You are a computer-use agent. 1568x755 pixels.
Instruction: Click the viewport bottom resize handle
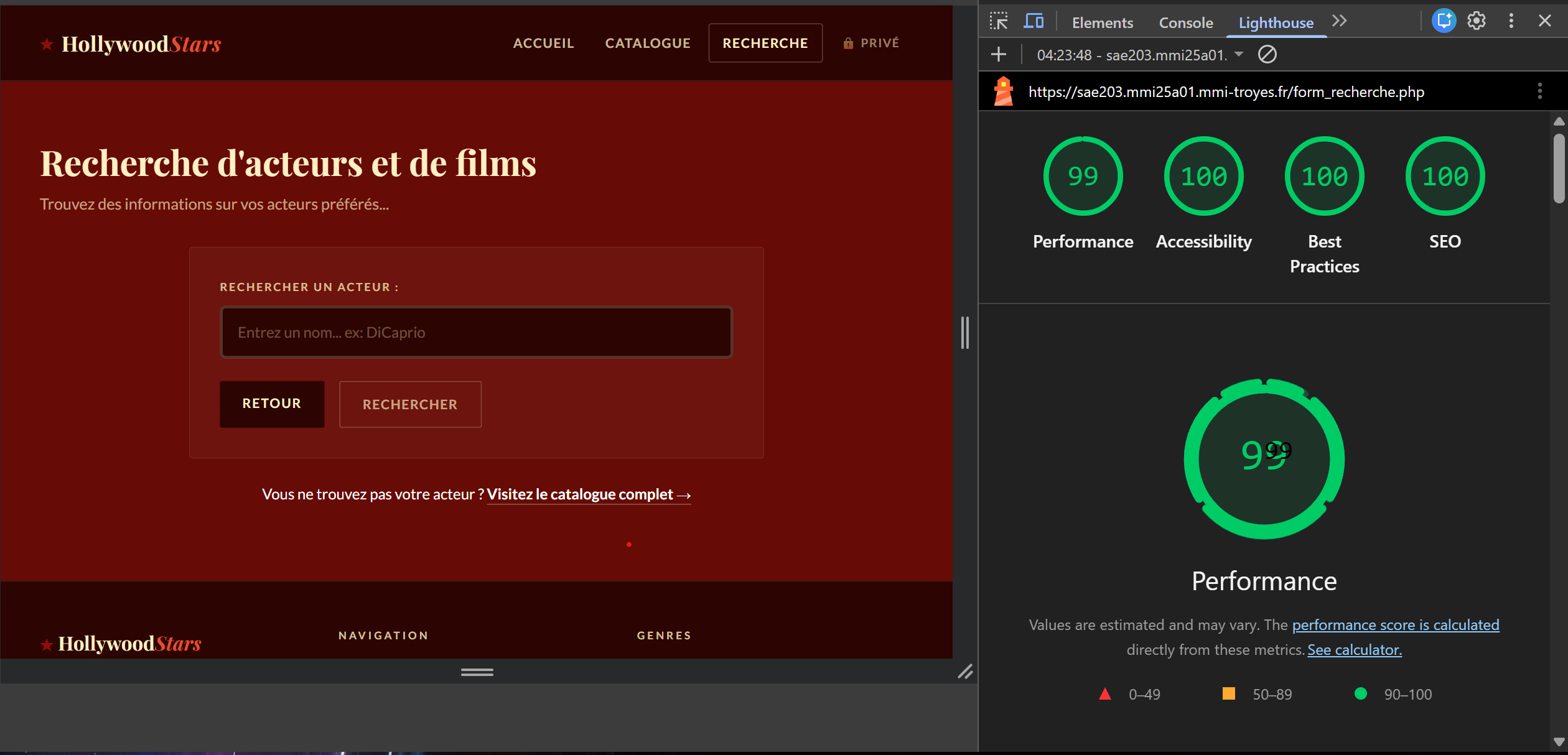(x=477, y=672)
